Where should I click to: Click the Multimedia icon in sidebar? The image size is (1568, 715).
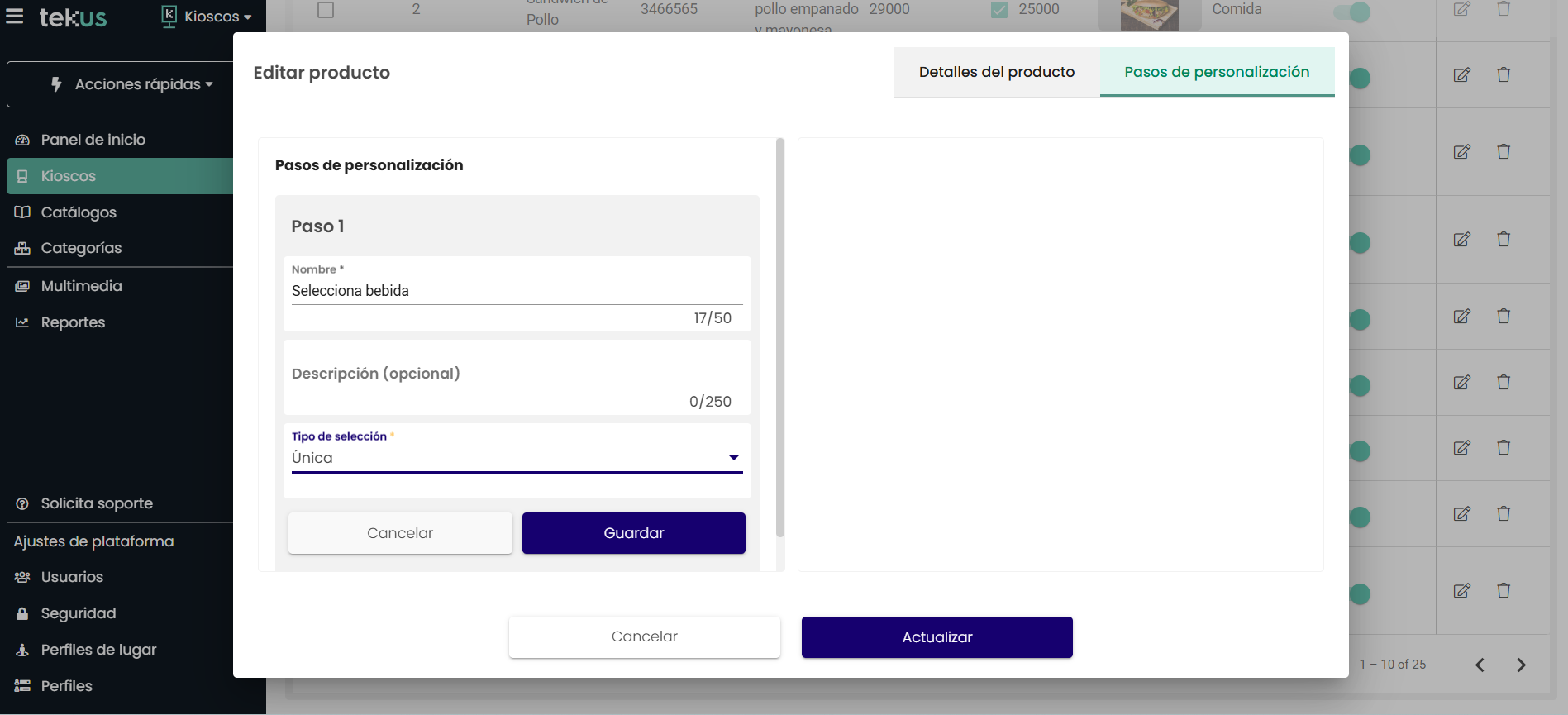22,287
